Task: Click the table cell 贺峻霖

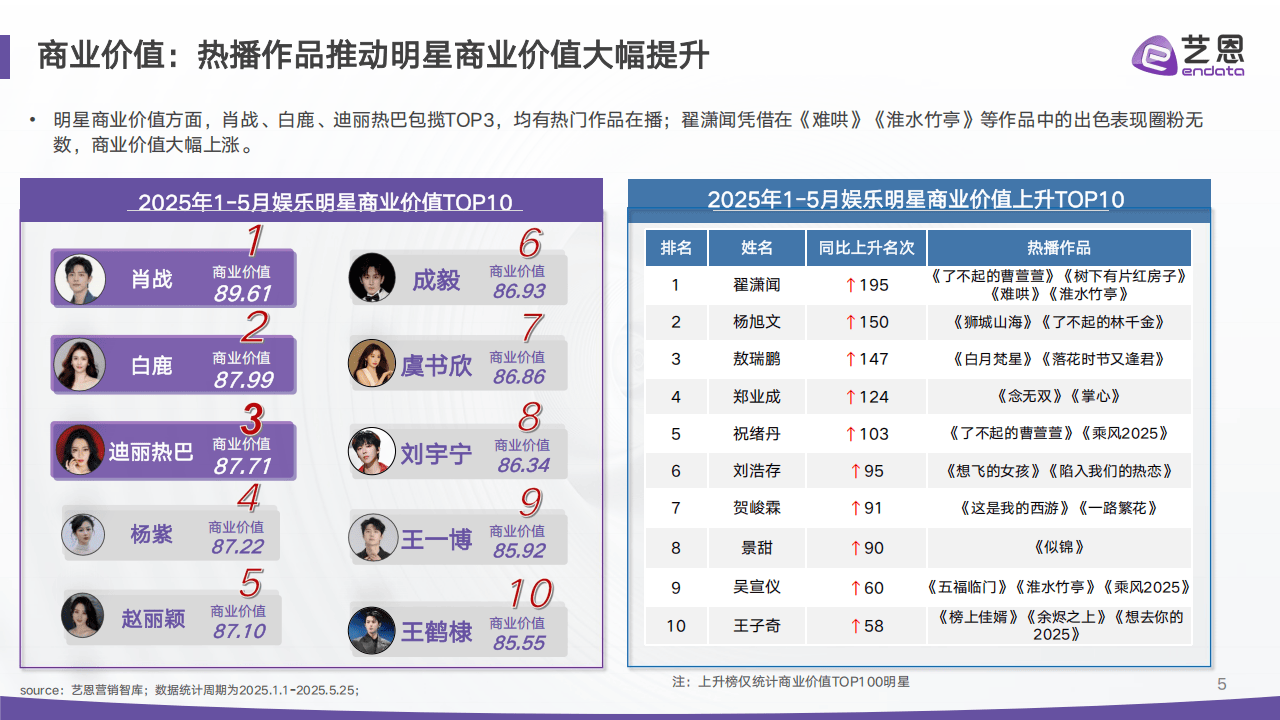Action: [757, 508]
